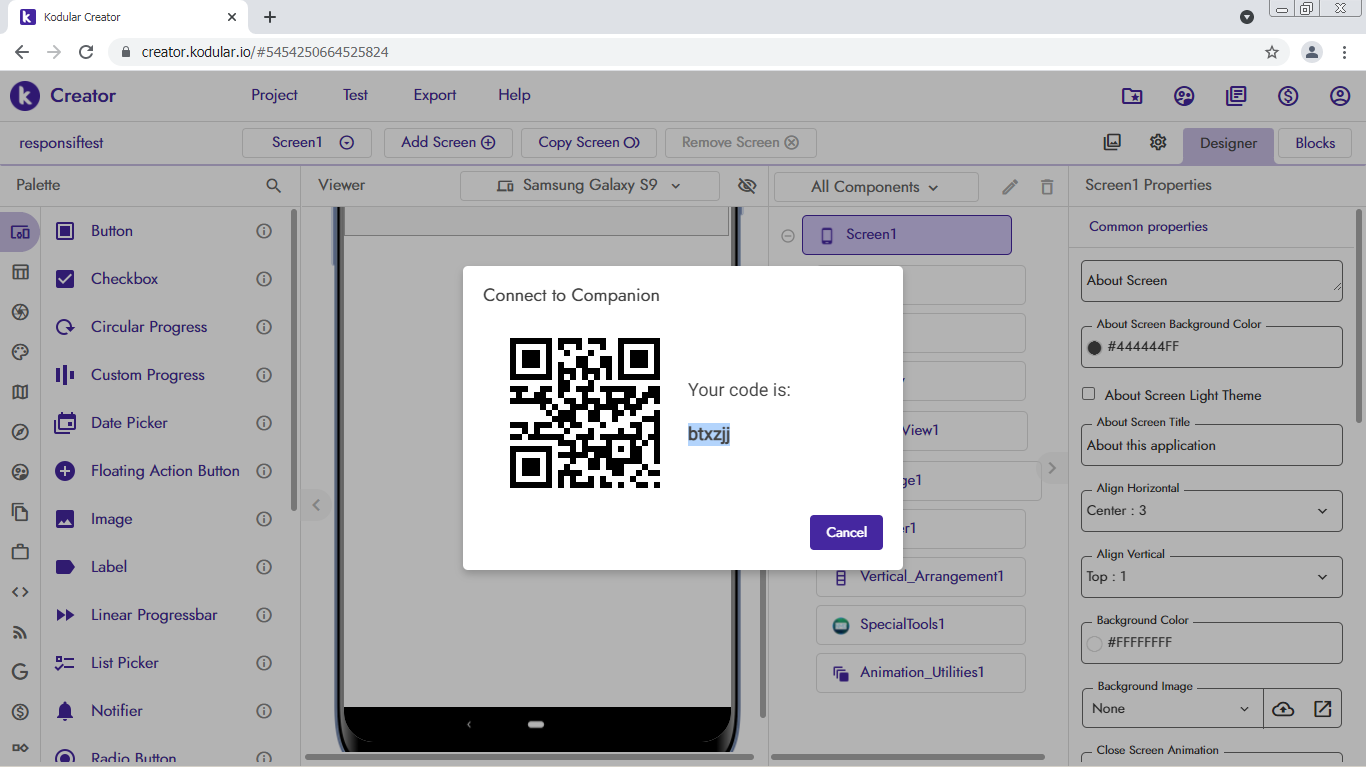Upload a background image via cloud icon
1366x768 pixels.
coord(1283,709)
